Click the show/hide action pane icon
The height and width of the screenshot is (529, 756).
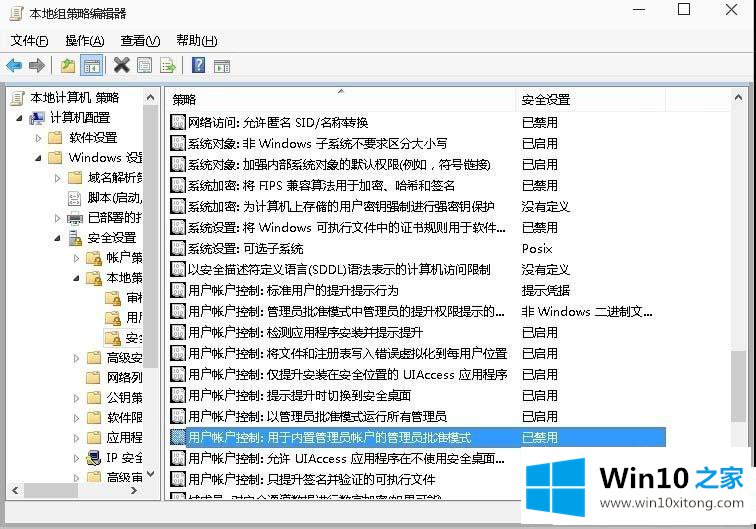tap(222, 66)
